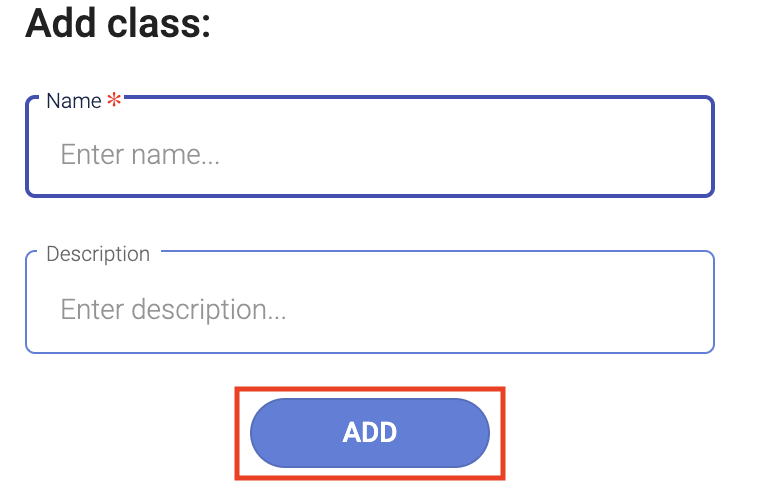Select the Name field label
The height and width of the screenshot is (496, 758).
coord(74,101)
